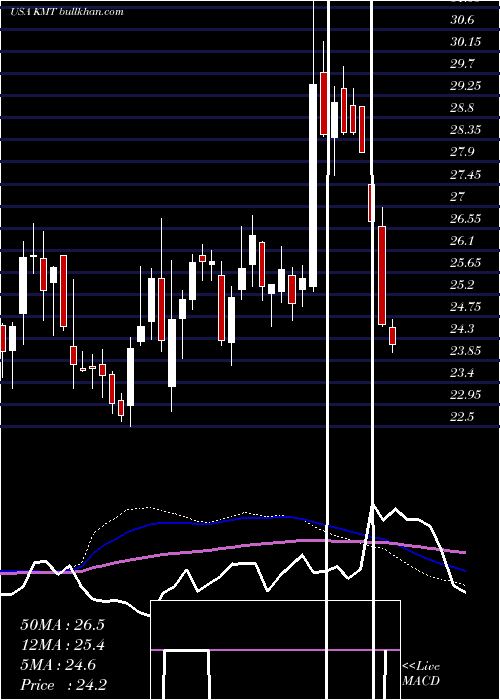Click the 'USA KMT bullkhan.com' chart title
The height and width of the screenshot is (700, 500).
[67, 12]
